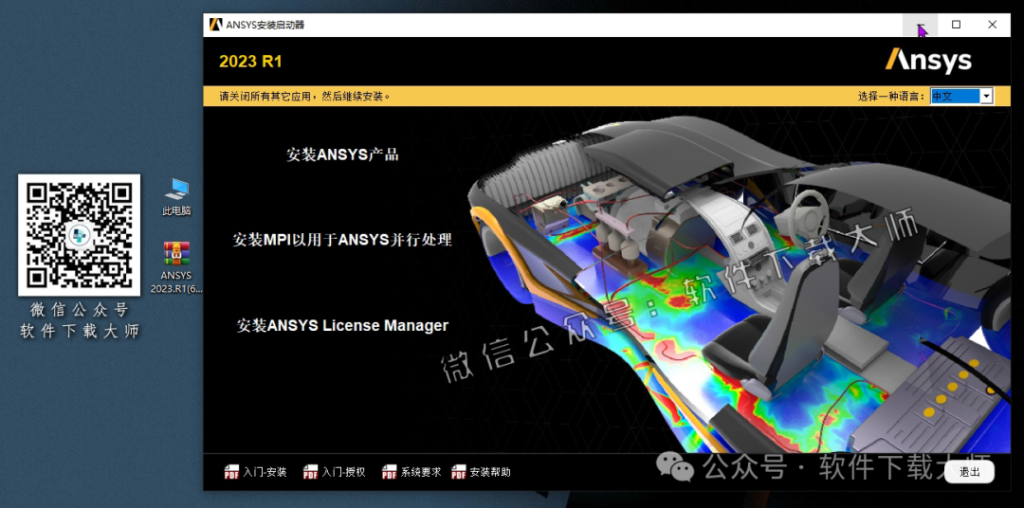
Task: Click the QR code image on desktop
Action: 79,235
